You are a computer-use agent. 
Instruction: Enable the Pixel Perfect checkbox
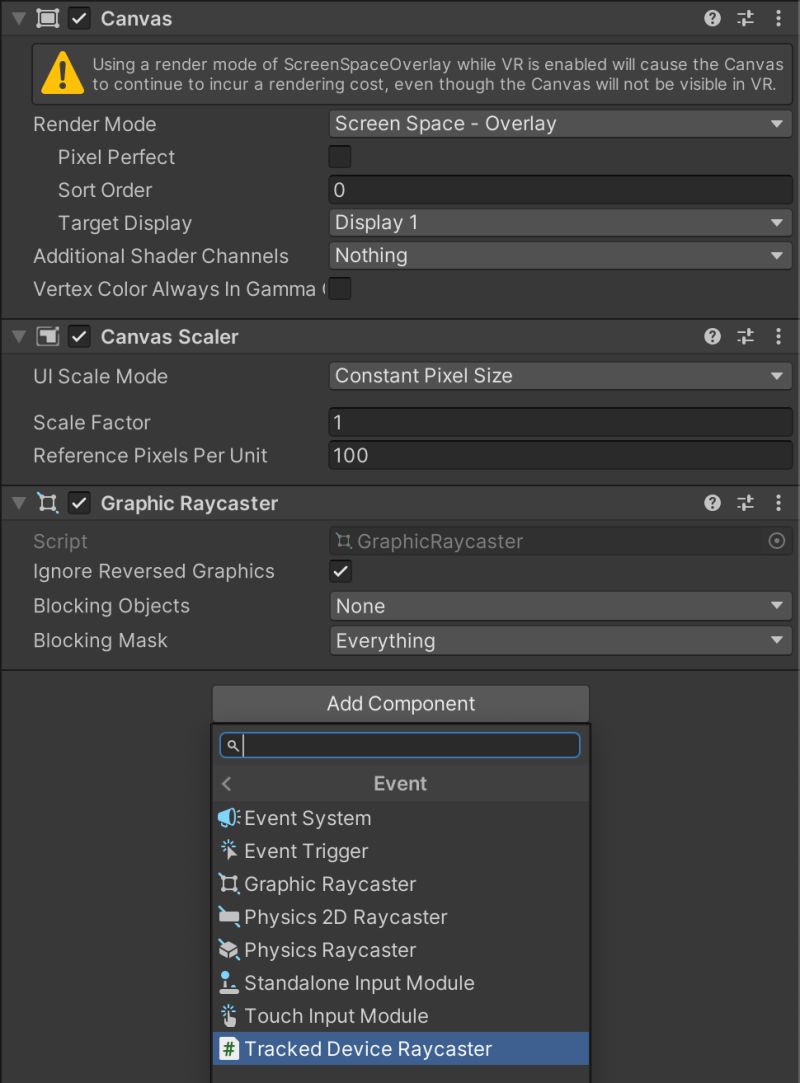[x=339, y=156]
